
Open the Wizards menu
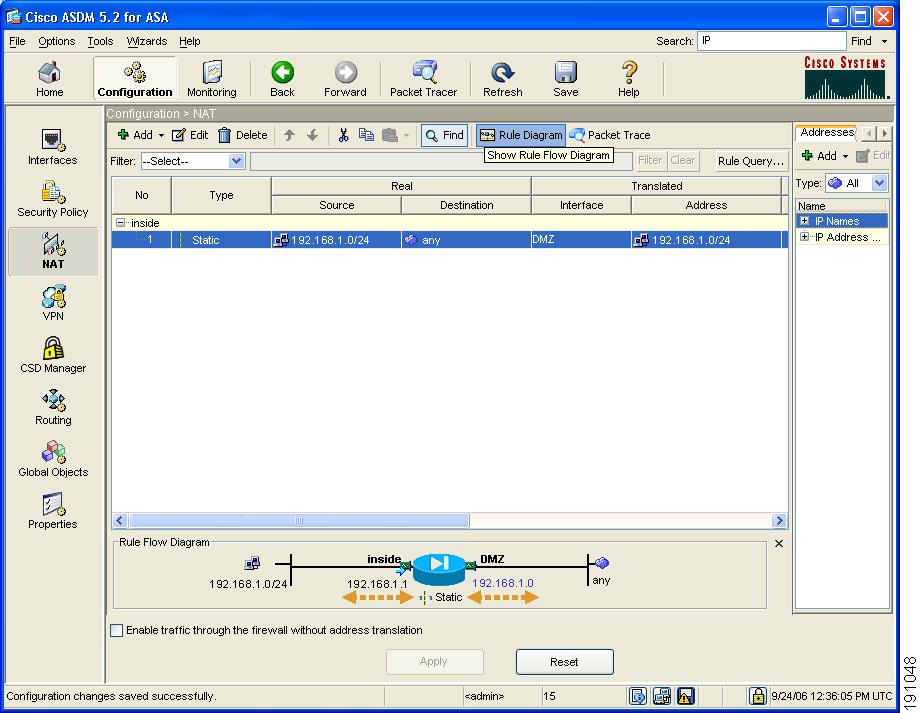click(147, 41)
